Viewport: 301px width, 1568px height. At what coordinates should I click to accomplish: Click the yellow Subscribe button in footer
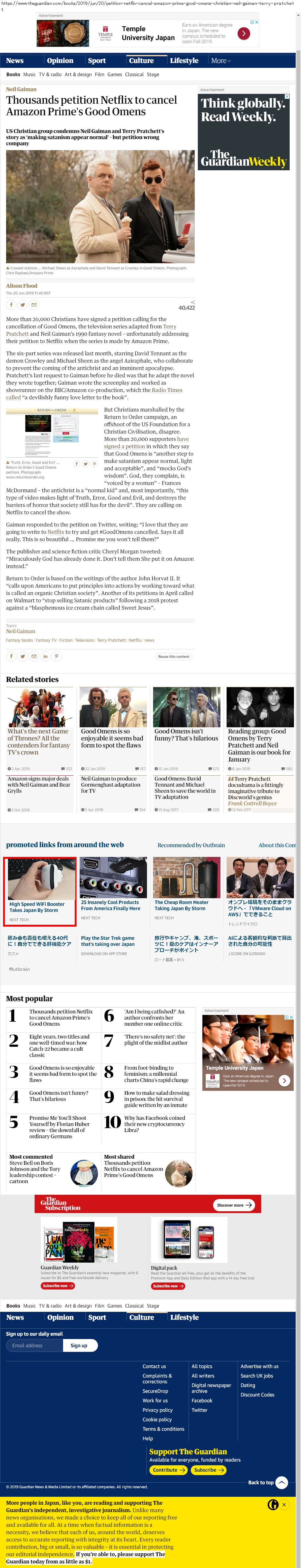(x=209, y=1469)
